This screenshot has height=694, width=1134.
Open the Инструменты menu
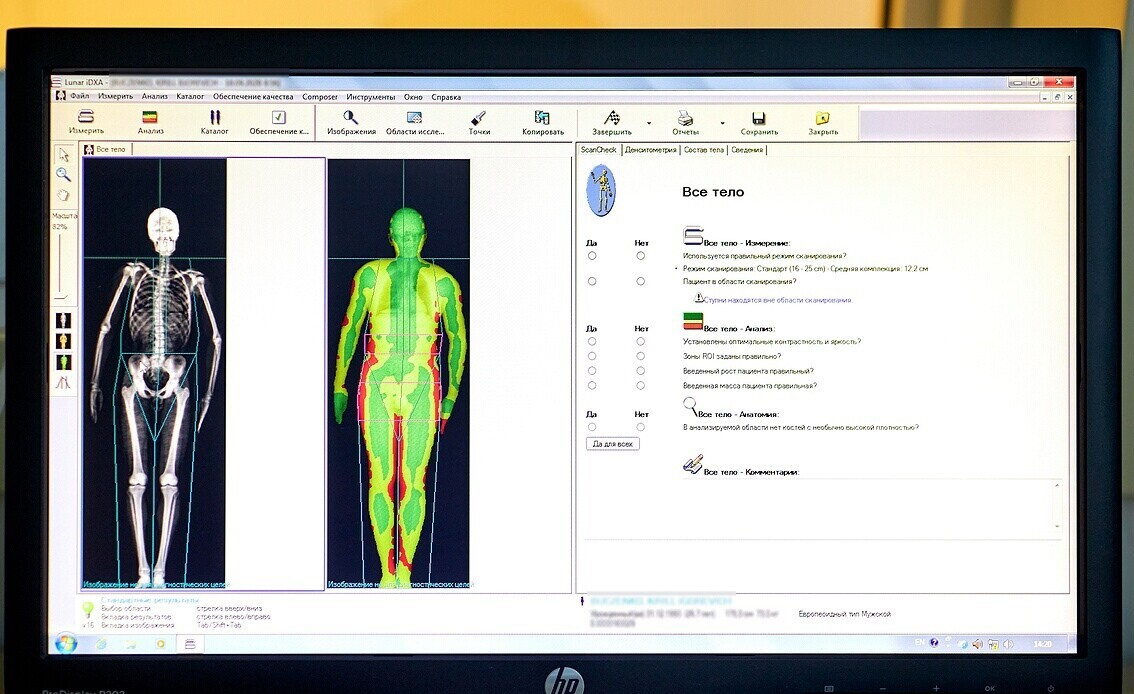370,97
